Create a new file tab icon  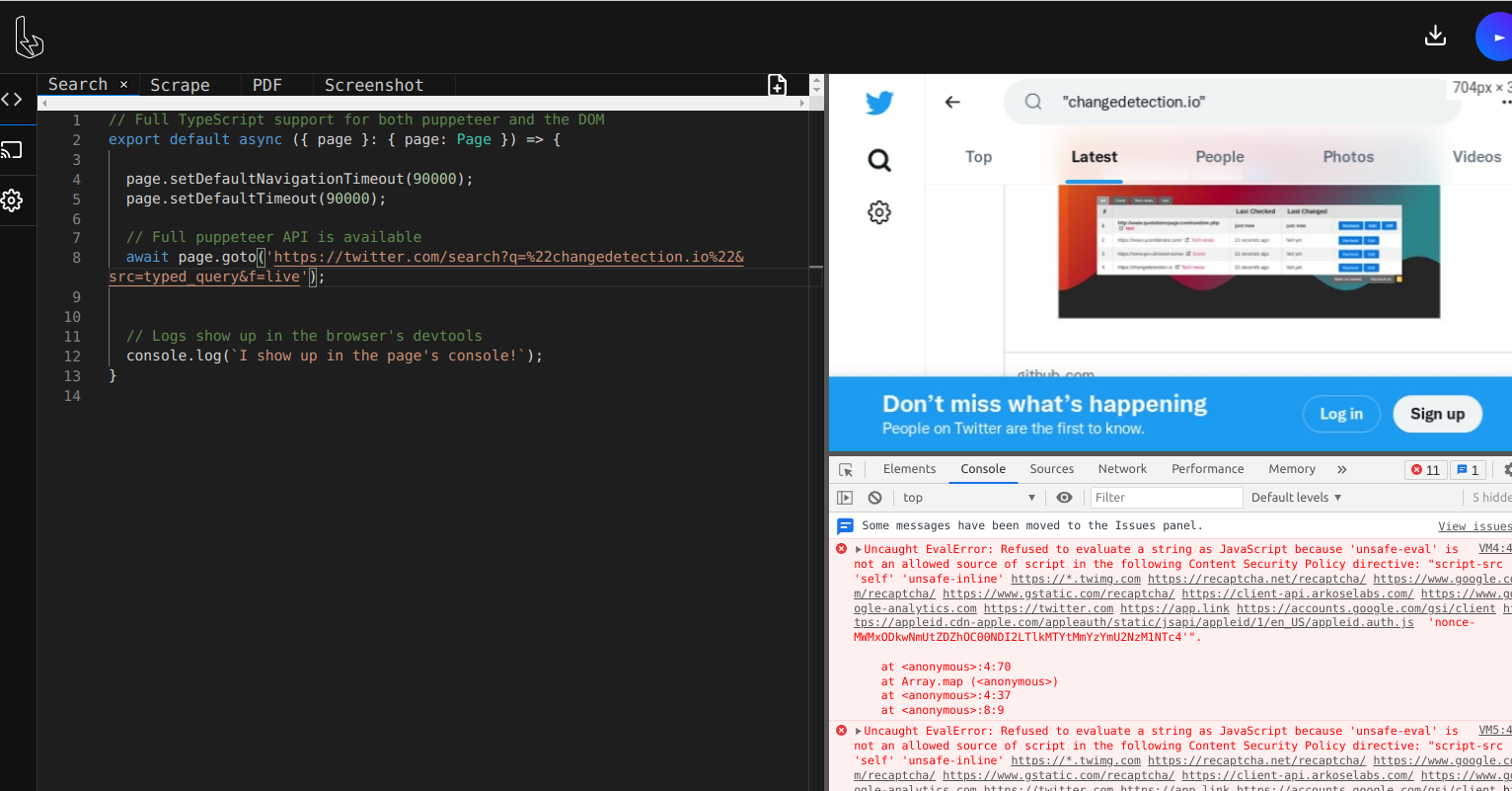(x=778, y=85)
